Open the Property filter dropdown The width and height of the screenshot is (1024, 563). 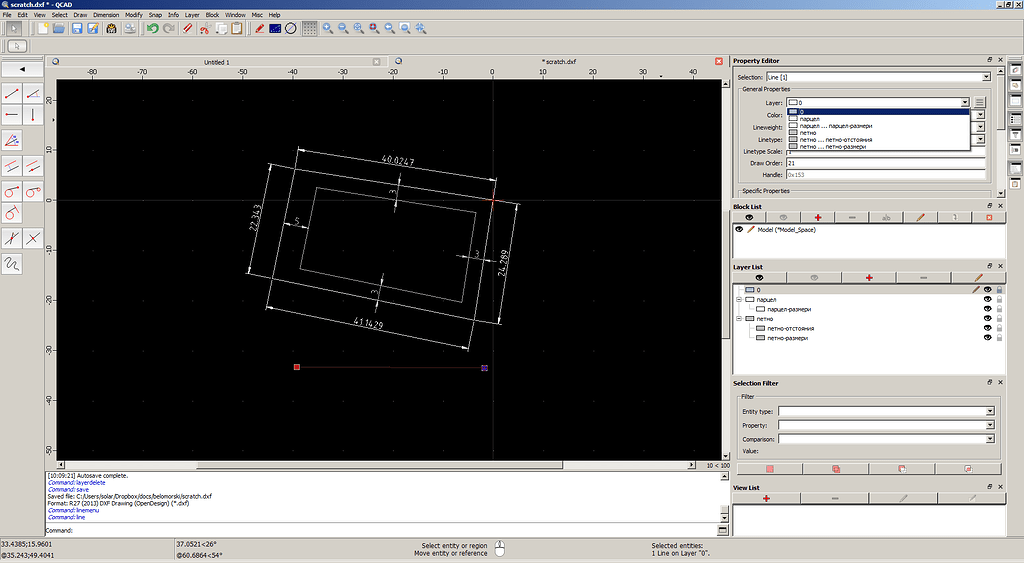click(x=989, y=425)
